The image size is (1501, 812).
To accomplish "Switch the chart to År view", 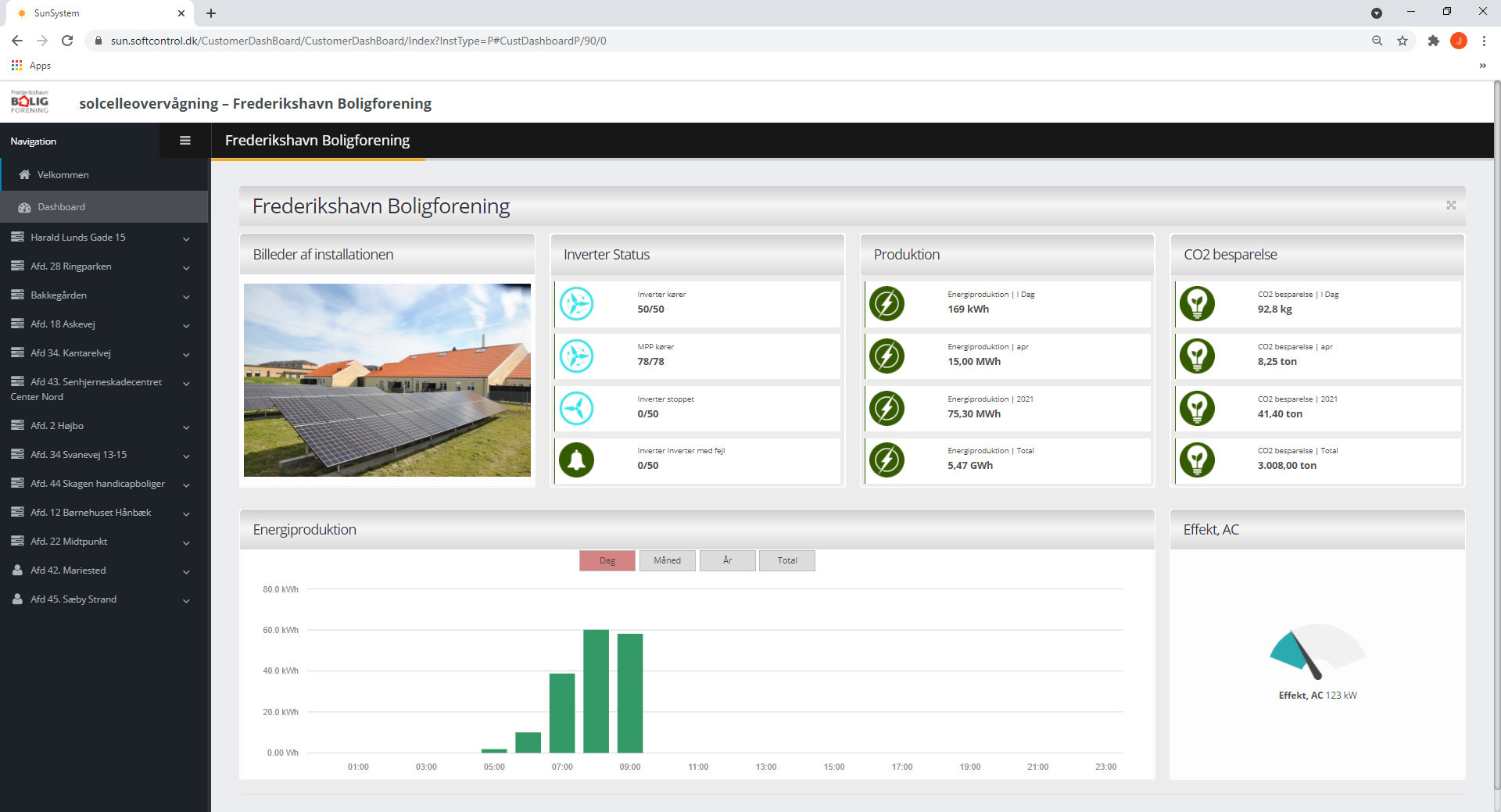I will (727, 560).
